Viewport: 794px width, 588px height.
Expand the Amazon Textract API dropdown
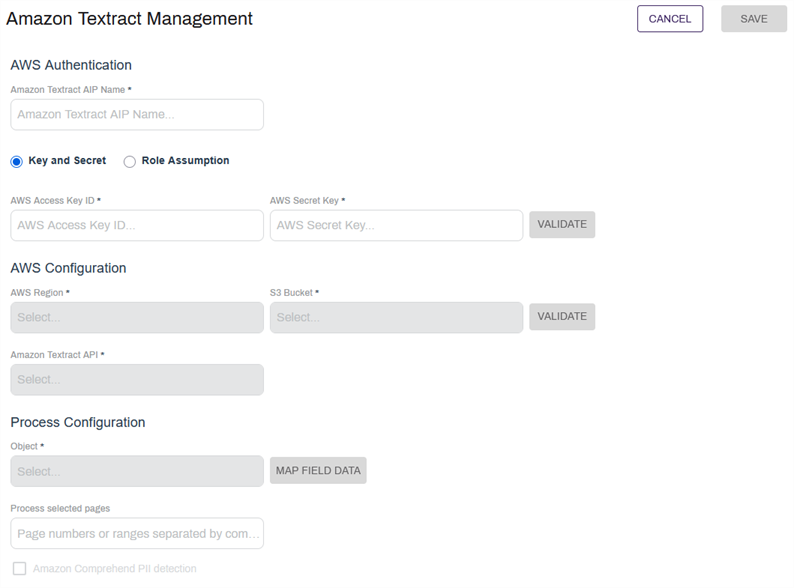click(x=137, y=380)
